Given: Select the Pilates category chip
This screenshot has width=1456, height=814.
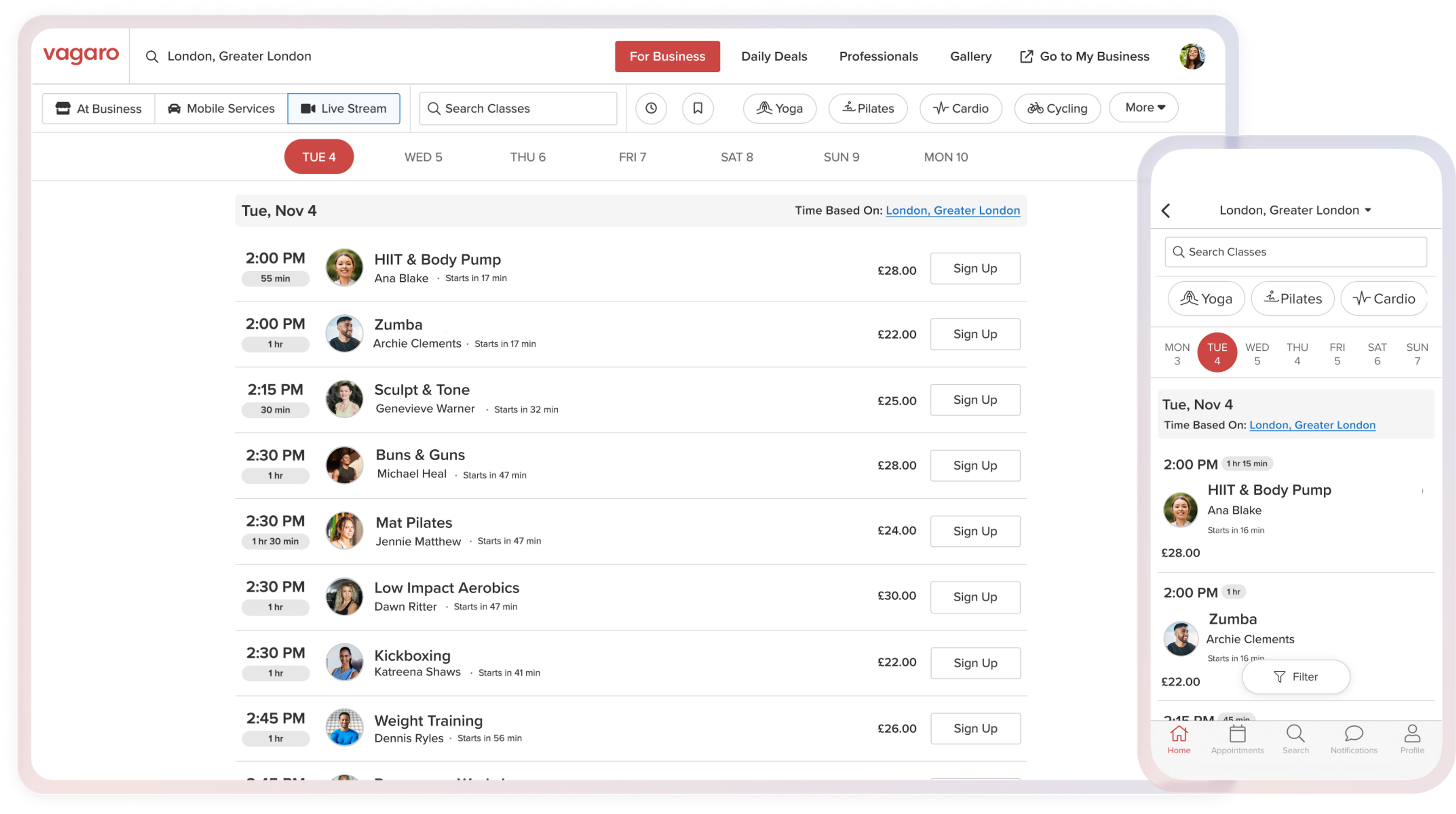Looking at the screenshot, I should click(x=868, y=108).
